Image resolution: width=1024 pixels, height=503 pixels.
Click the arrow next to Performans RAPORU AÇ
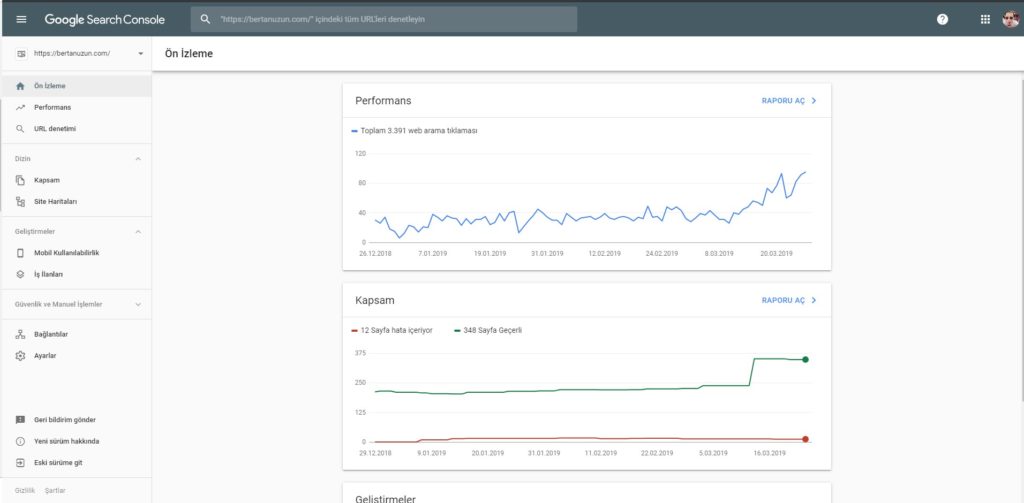pyautogui.click(x=814, y=101)
